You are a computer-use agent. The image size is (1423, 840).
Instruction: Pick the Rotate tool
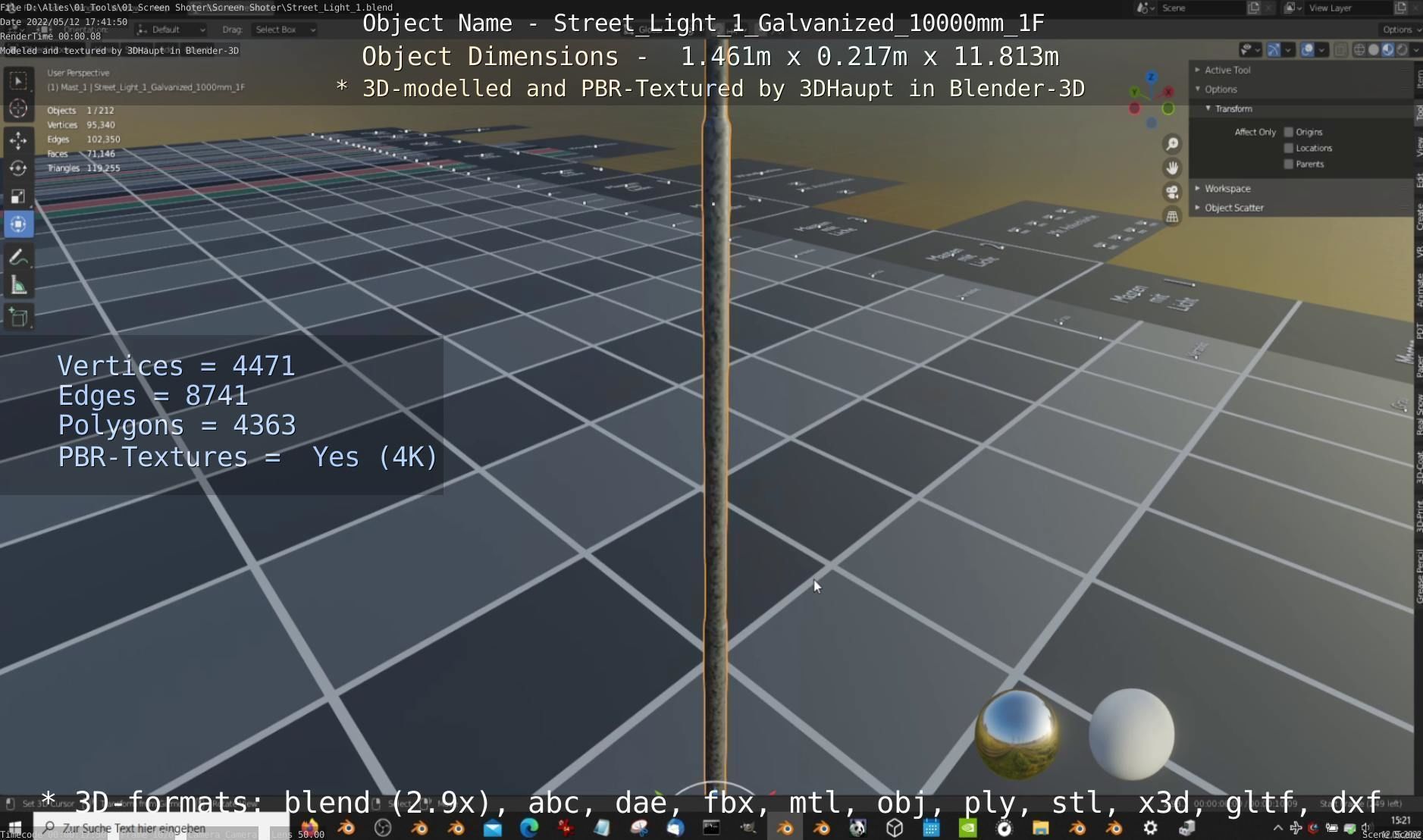[x=18, y=168]
